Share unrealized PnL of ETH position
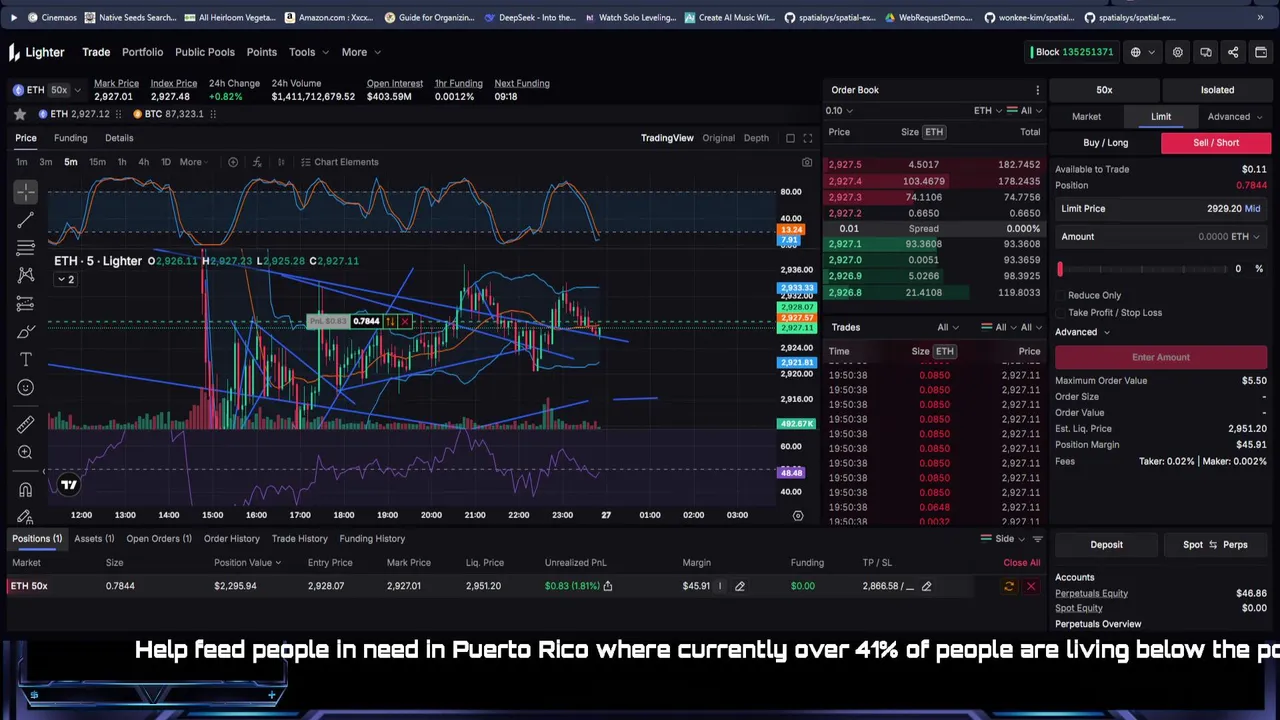1280x720 pixels. tap(607, 586)
